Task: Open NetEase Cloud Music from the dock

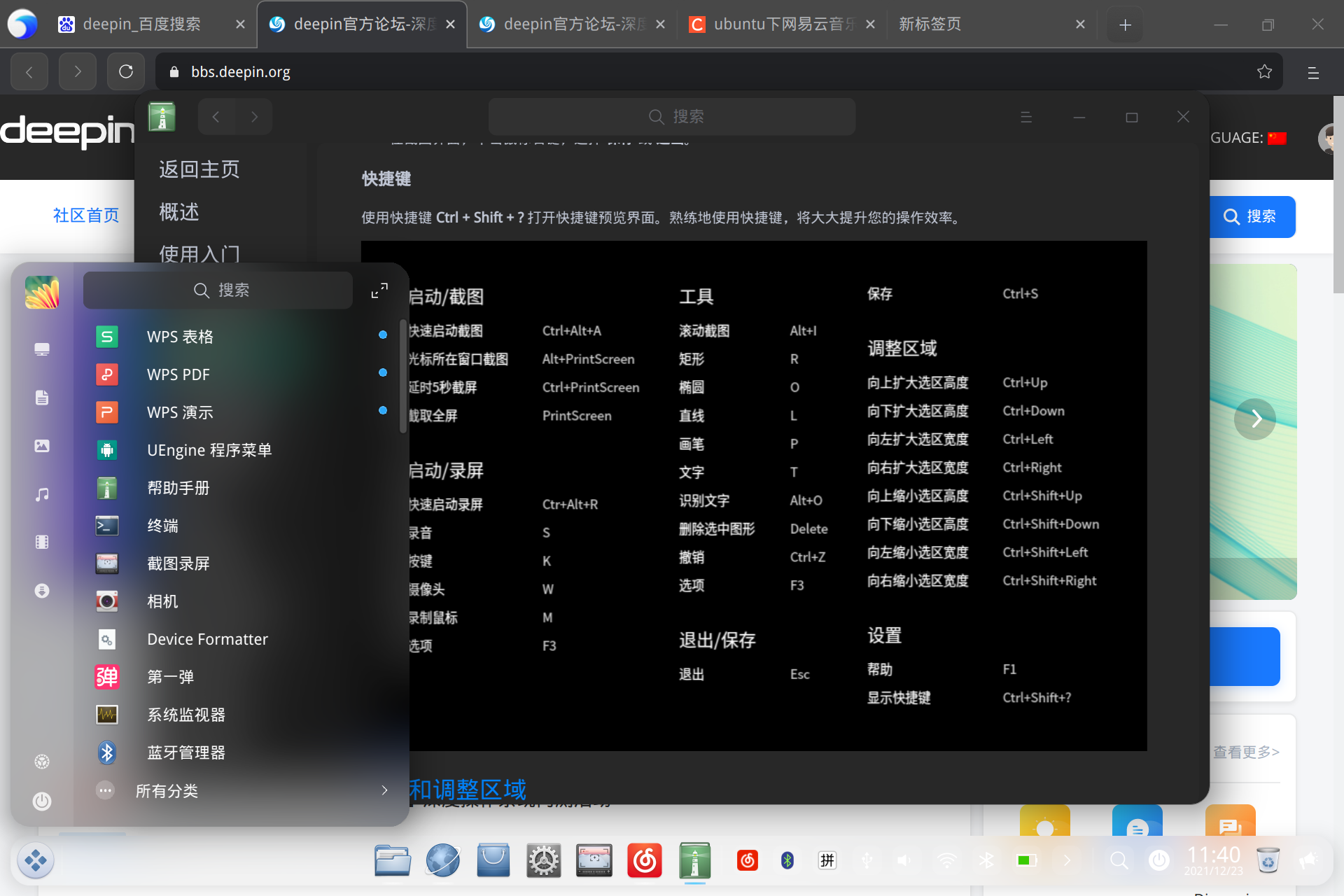Action: pos(645,860)
